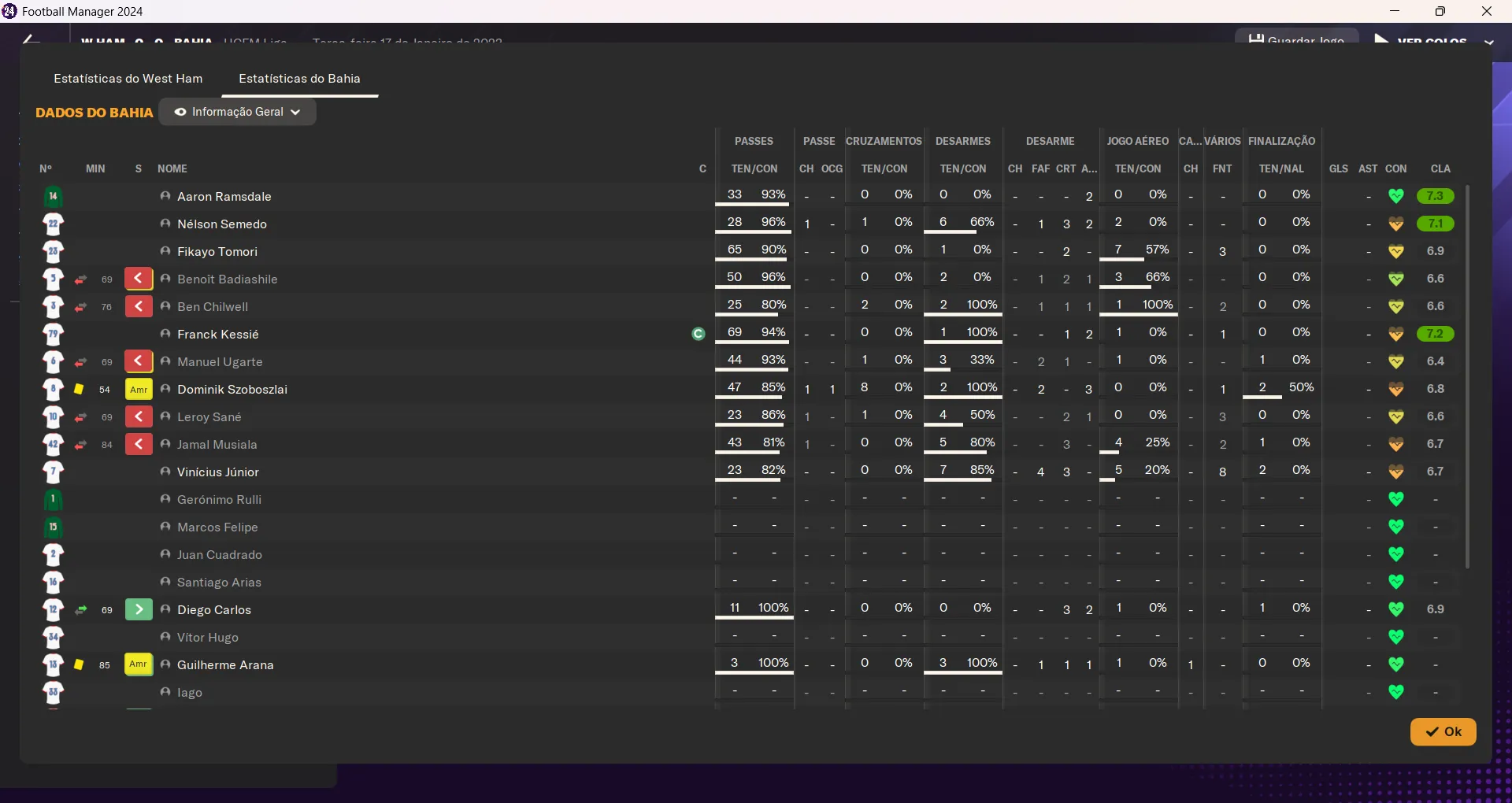1512x803 pixels.
Task: Click the substitution swap icon for Jamal Musiala
Action: (x=80, y=445)
